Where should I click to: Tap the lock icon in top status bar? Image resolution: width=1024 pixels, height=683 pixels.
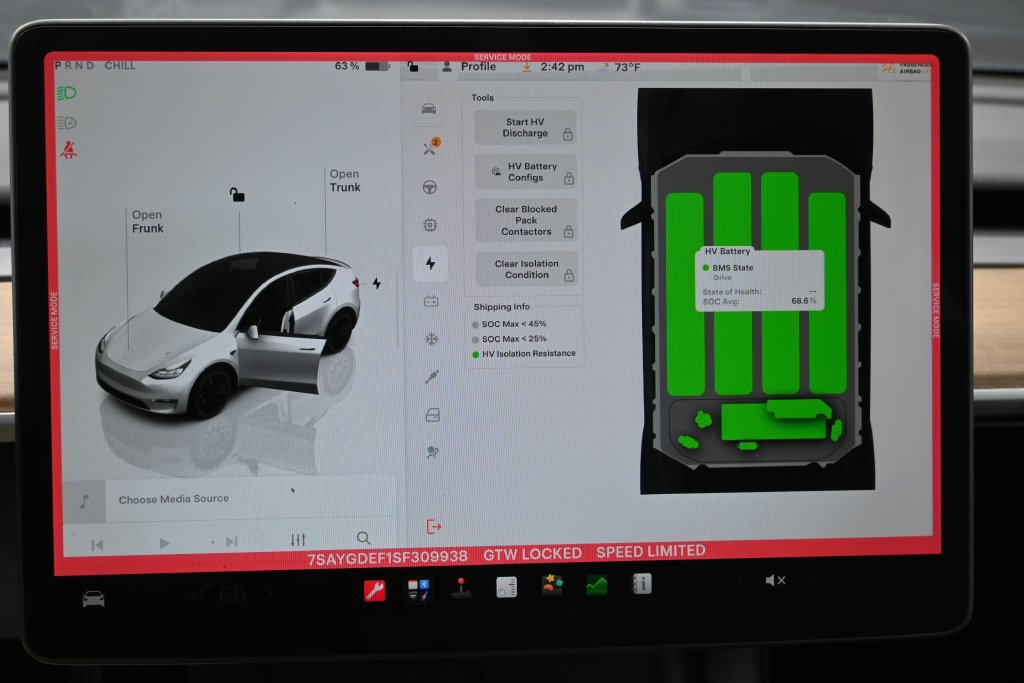(x=413, y=67)
